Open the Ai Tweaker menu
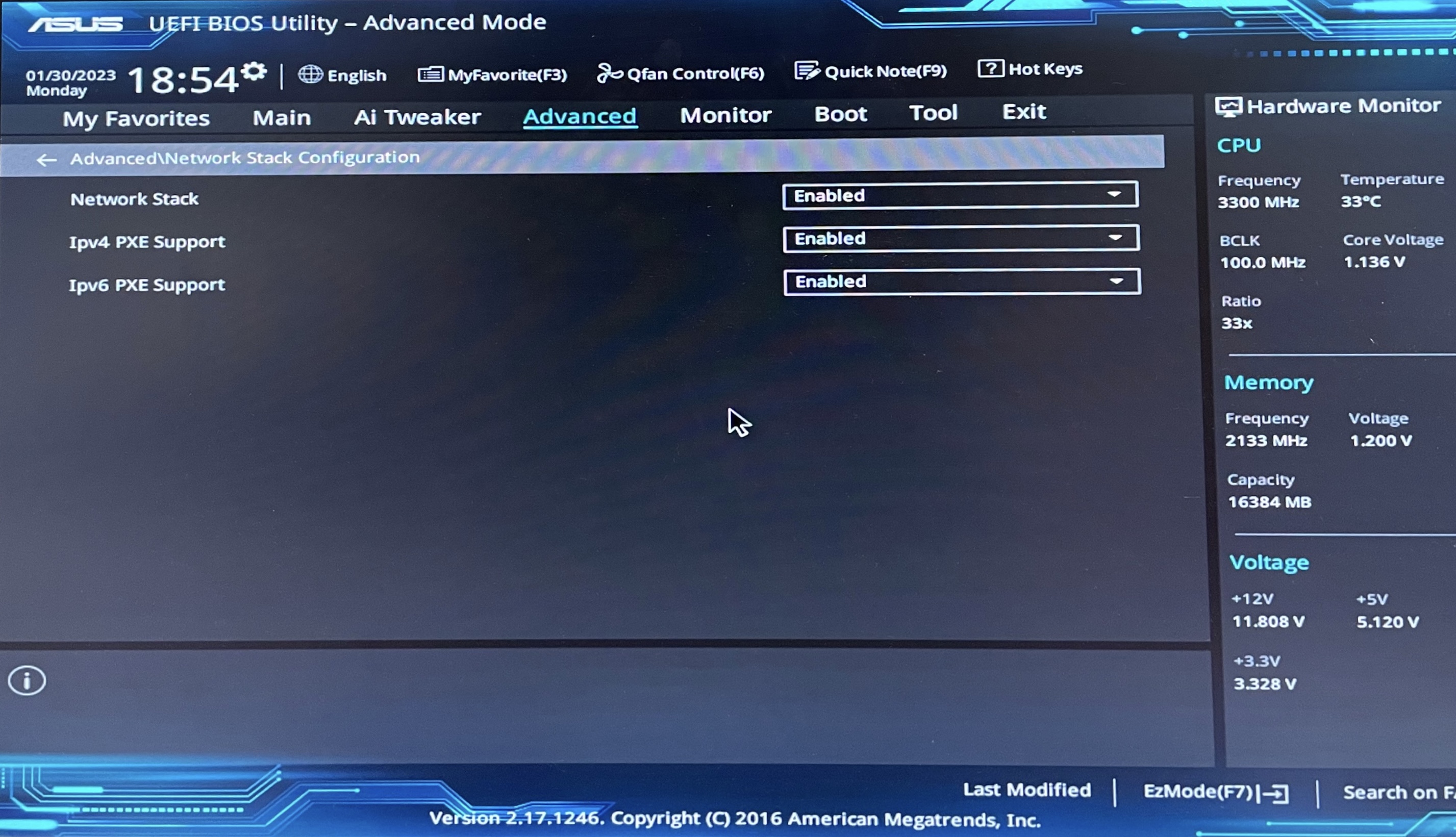Image resolution: width=1456 pixels, height=837 pixels. [418, 117]
